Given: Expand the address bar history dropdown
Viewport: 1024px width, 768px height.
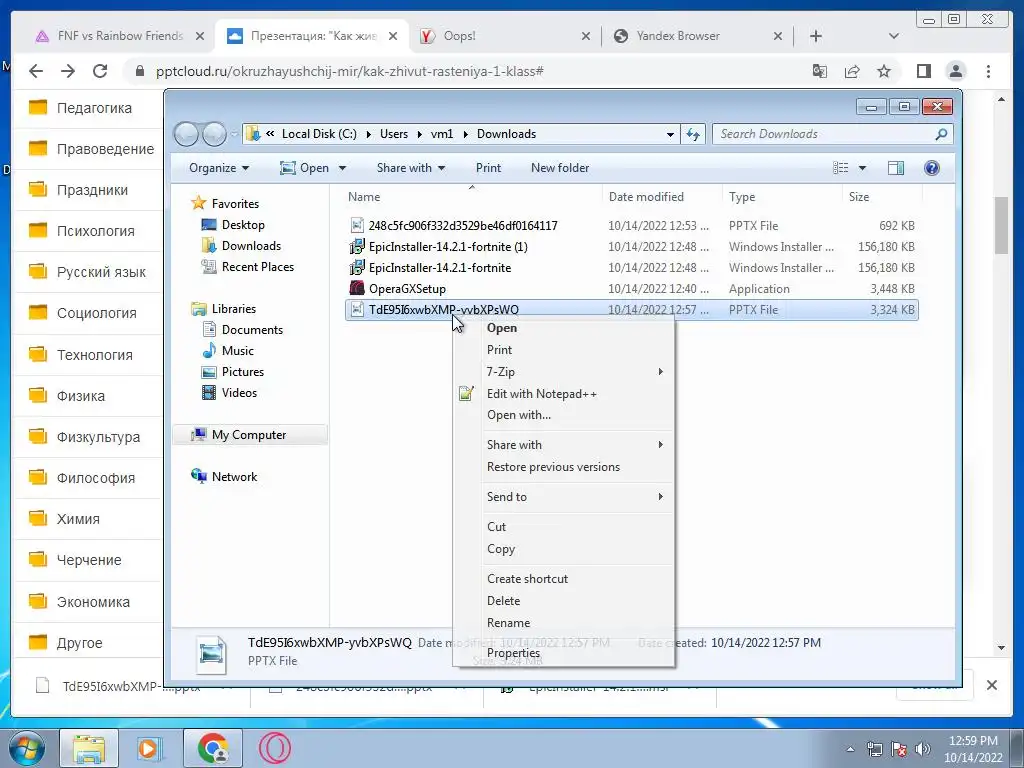Looking at the screenshot, I should tap(670, 134).
